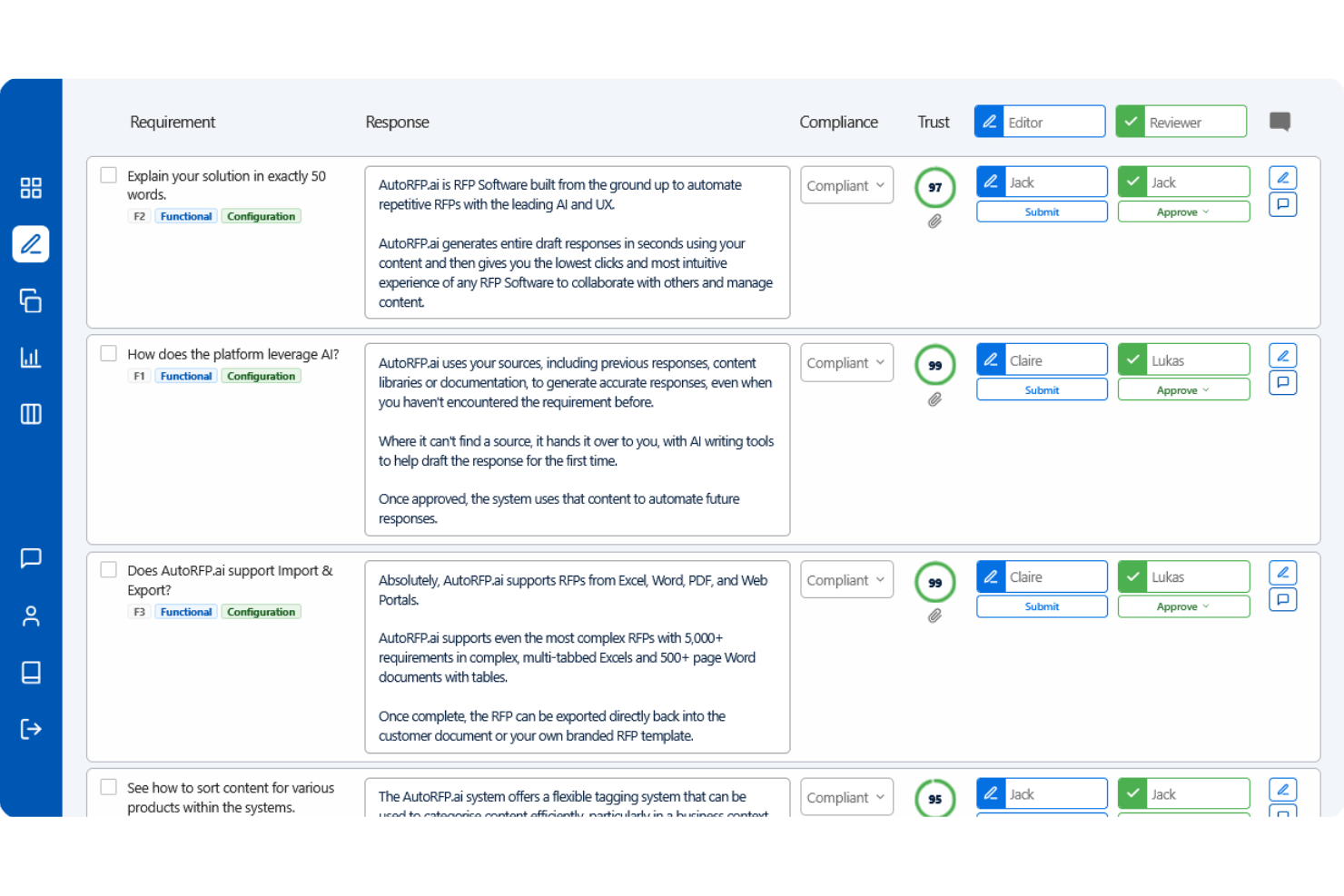Click the Functional tag on requirement F3
Viewport: 1344px width, 896px height.
point(186,612)
